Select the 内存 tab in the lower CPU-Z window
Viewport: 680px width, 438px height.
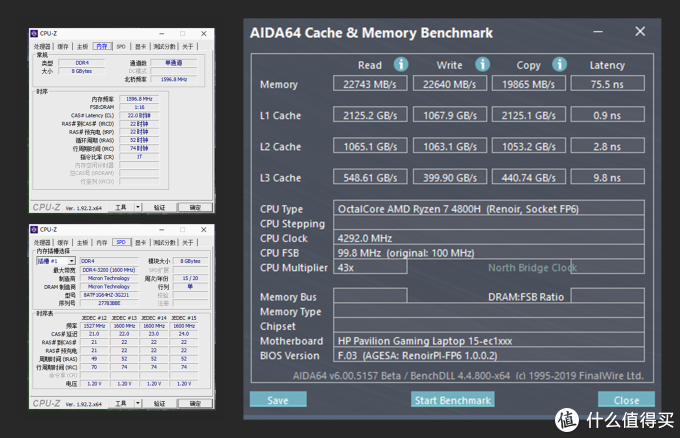click(x=101, y=242)
